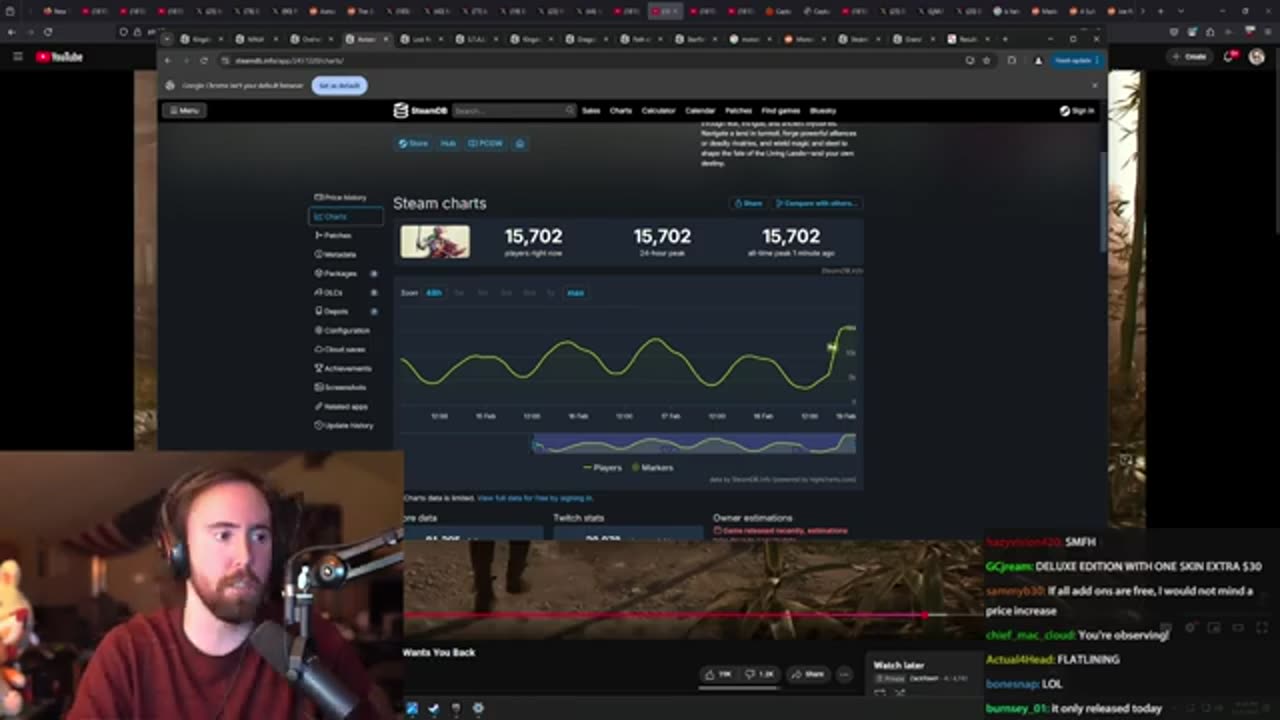This screenshot has height=720, width=1280.
Task: Like the YouTube video
Action: pyautogui.click(x=720, y=675)
